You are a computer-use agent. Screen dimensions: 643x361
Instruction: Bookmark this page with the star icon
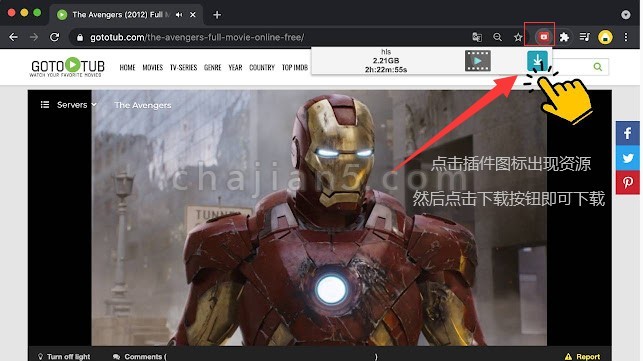[x=518, y=37]
